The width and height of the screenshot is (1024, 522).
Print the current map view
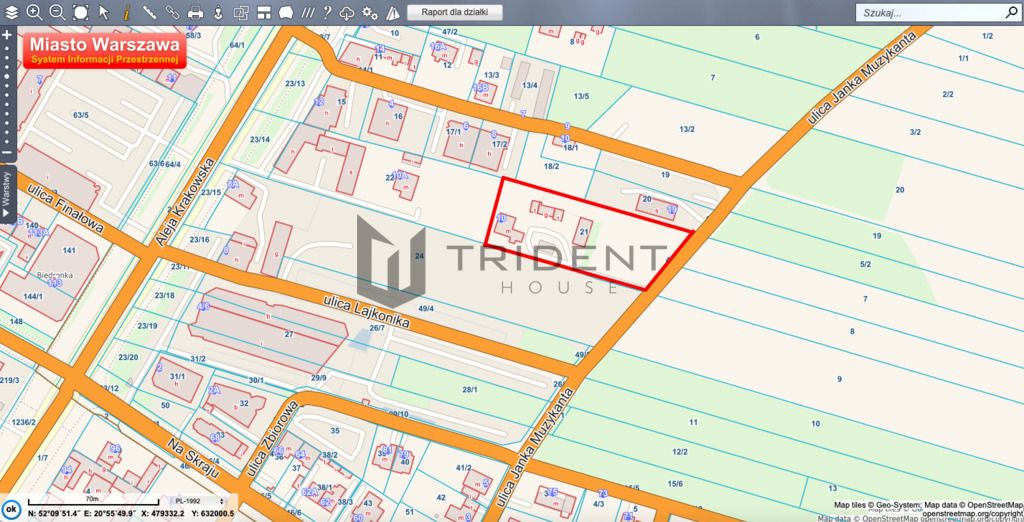tap(195, 12)
